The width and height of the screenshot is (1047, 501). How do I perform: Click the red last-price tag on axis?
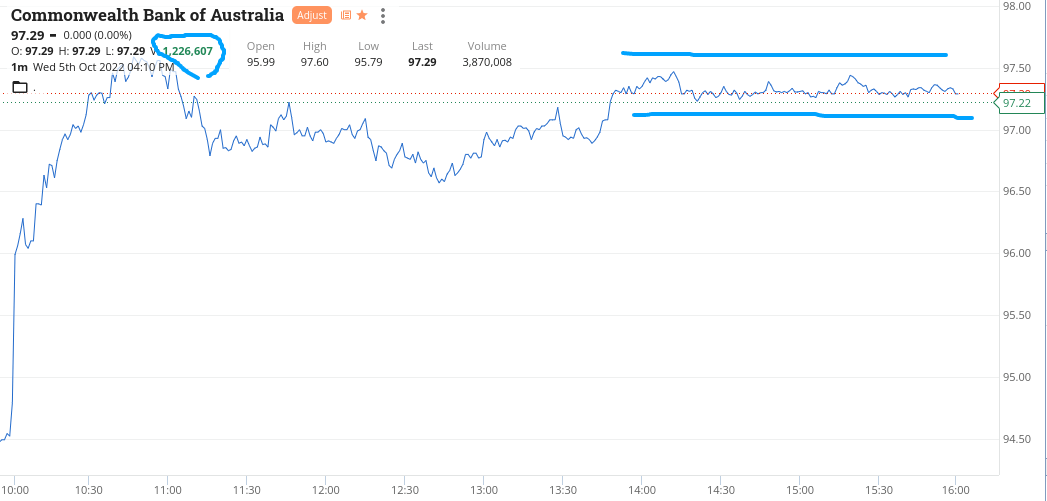pos(1018,92)
